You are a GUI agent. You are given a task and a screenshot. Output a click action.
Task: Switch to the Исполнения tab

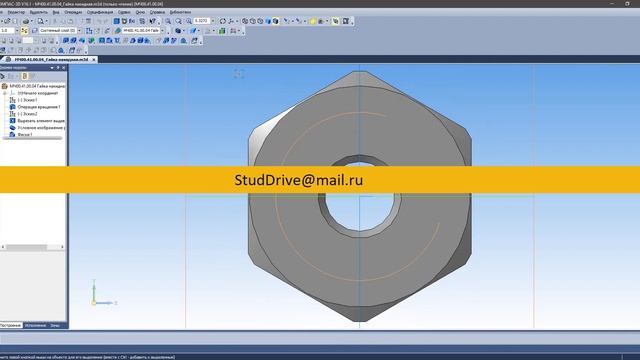pos(35,325)
